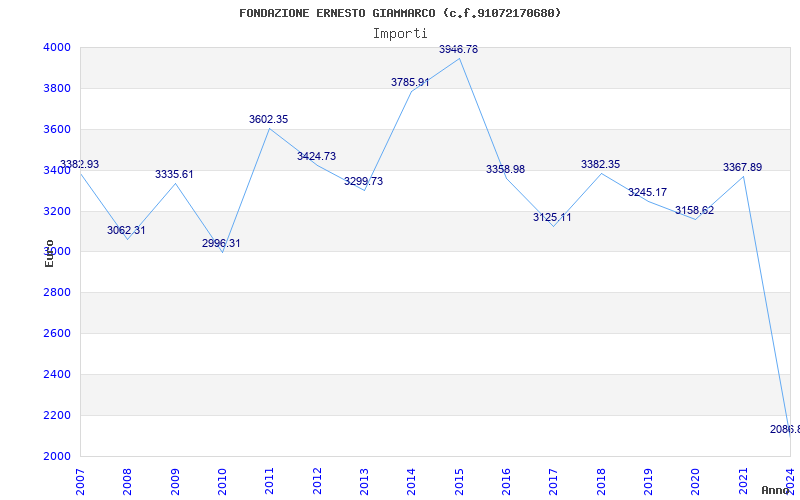The height and width of the screenshot is (500, 800).
Task: Click y-axis value 2200
Action: tap(58, 415)
